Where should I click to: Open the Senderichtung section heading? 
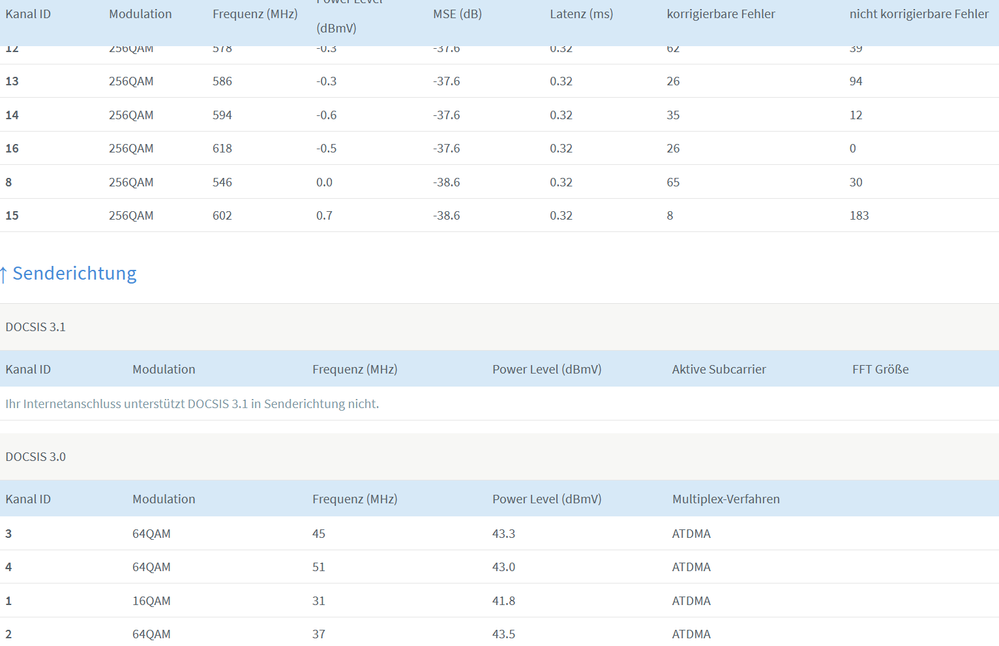click(x=74, y=273)
